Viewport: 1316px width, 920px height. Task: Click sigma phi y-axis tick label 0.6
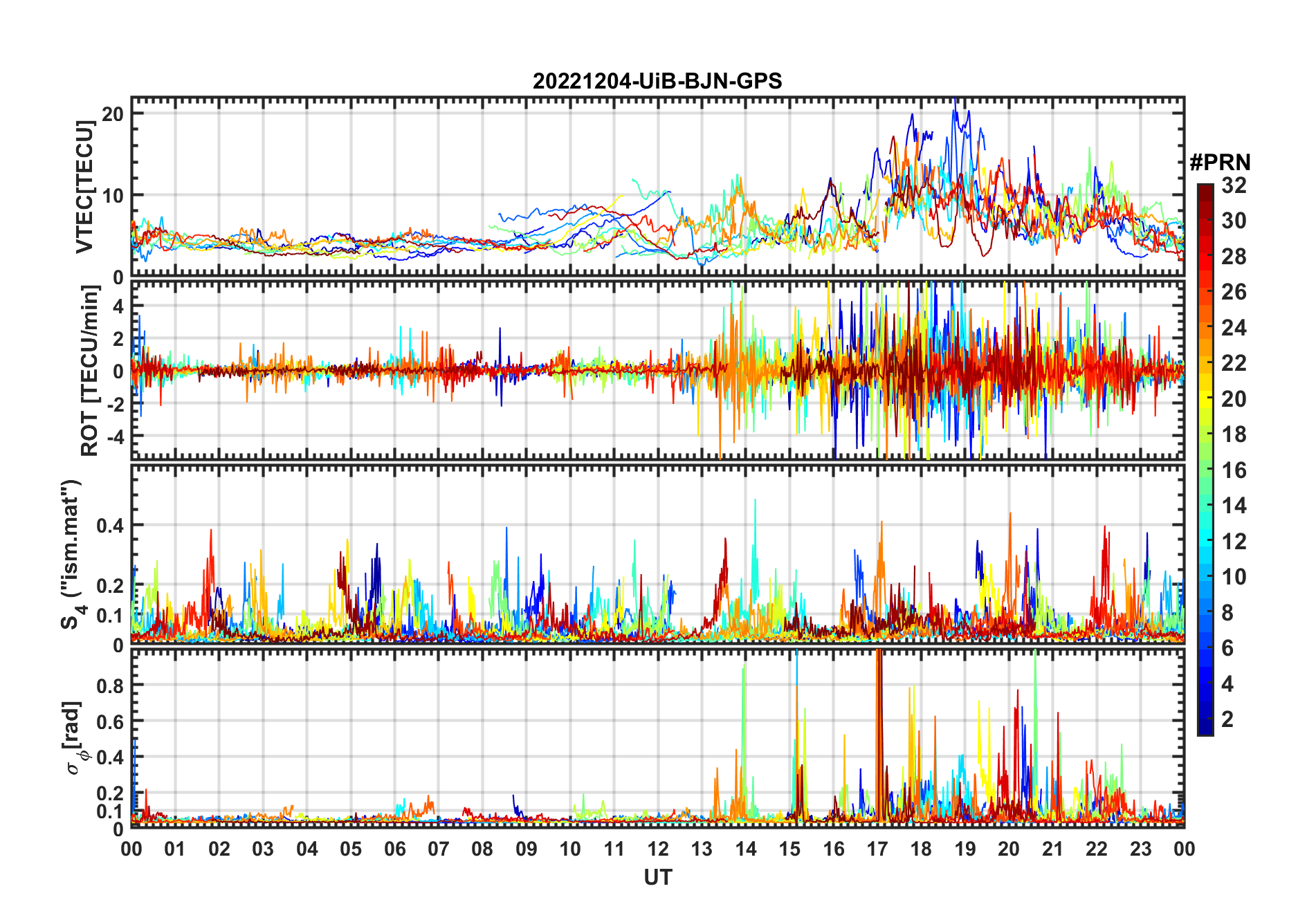[x=110, y=721]
